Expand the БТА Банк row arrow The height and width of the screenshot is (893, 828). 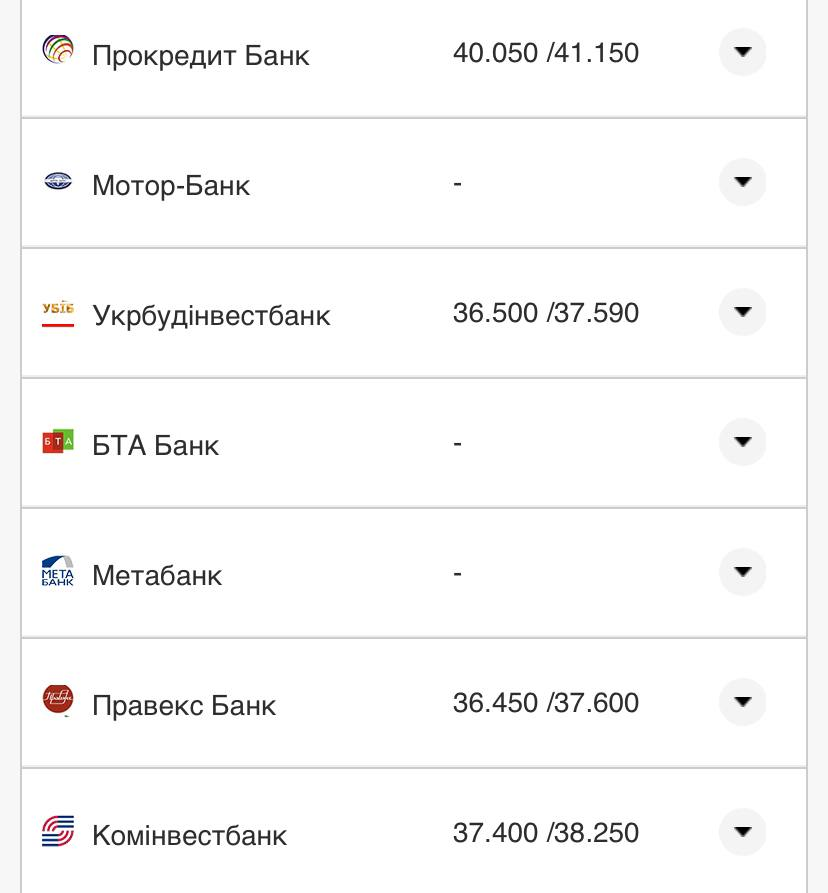742,442
